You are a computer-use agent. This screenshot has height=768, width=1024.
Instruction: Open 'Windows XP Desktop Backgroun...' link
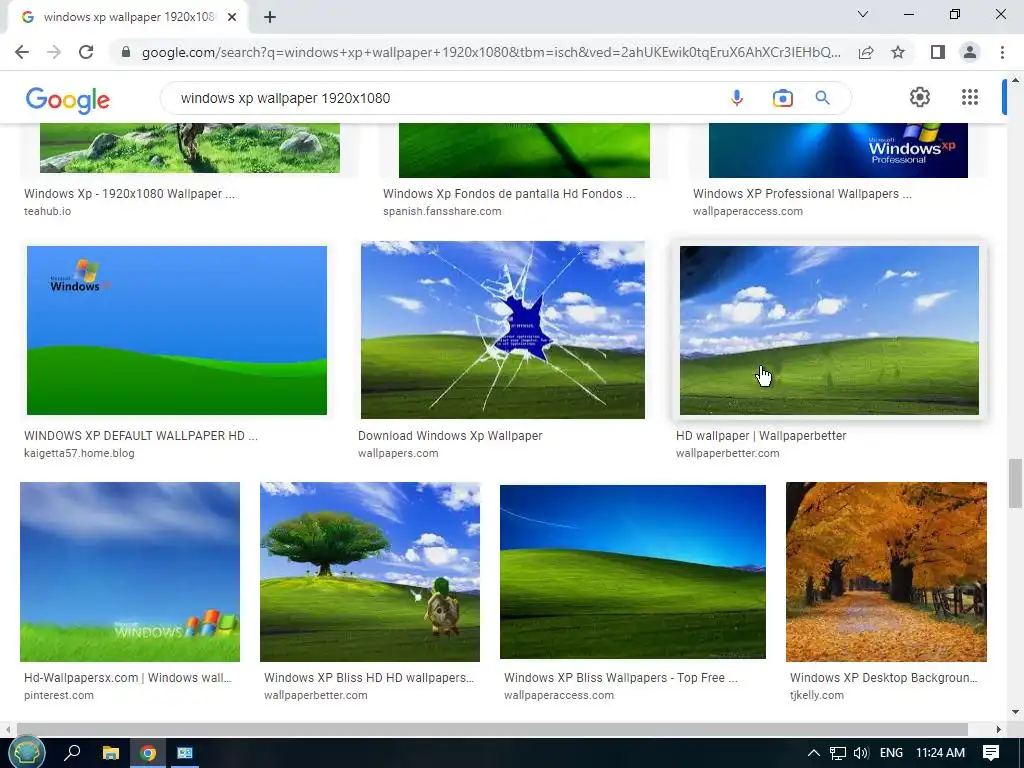[884, 678]
